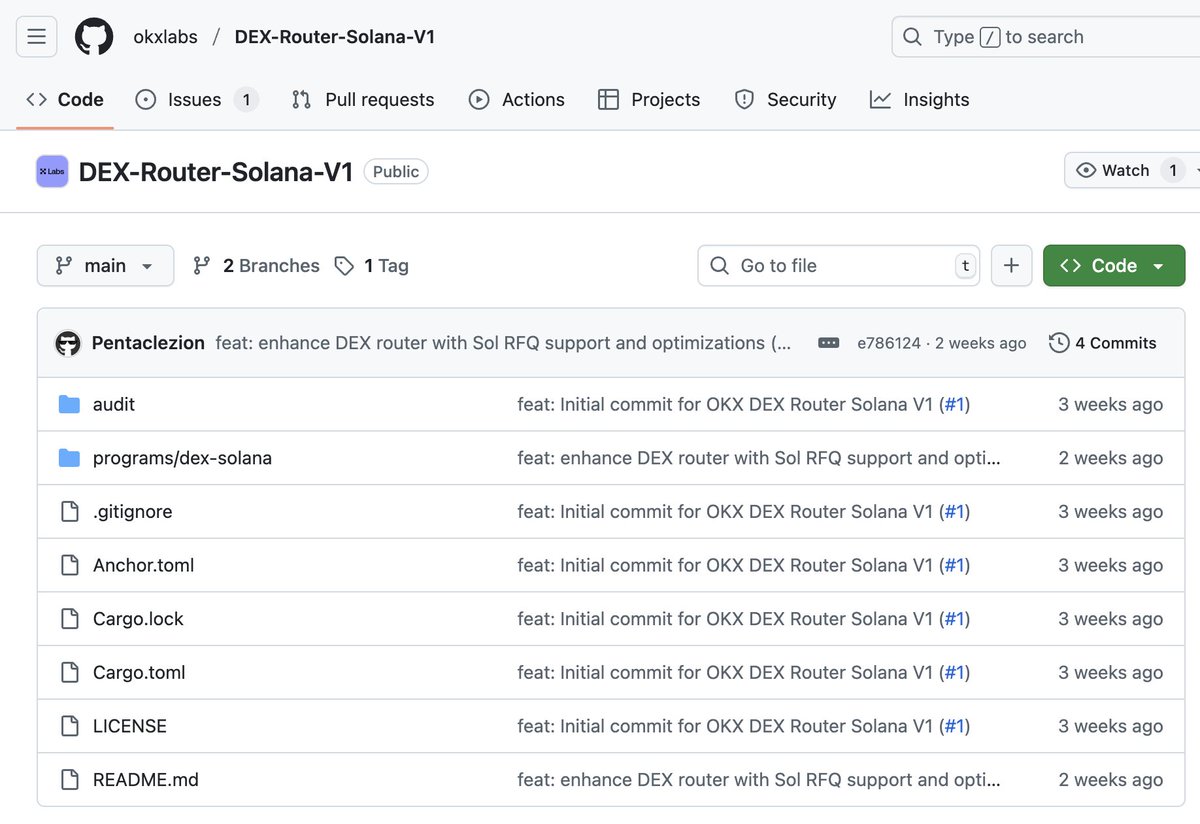Open the okxlabs organization link
1200x824 pixels.
pos(166,37)
